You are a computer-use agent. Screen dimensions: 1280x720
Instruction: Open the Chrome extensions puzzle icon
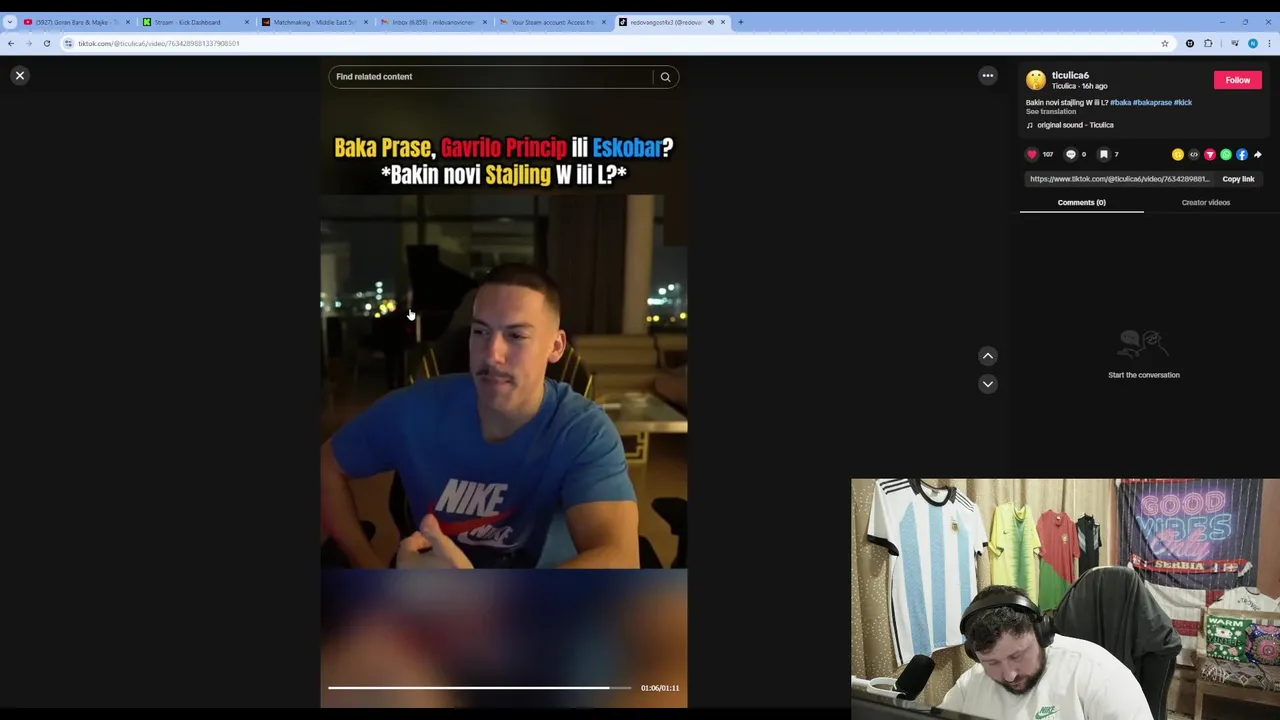point(1208,44)
